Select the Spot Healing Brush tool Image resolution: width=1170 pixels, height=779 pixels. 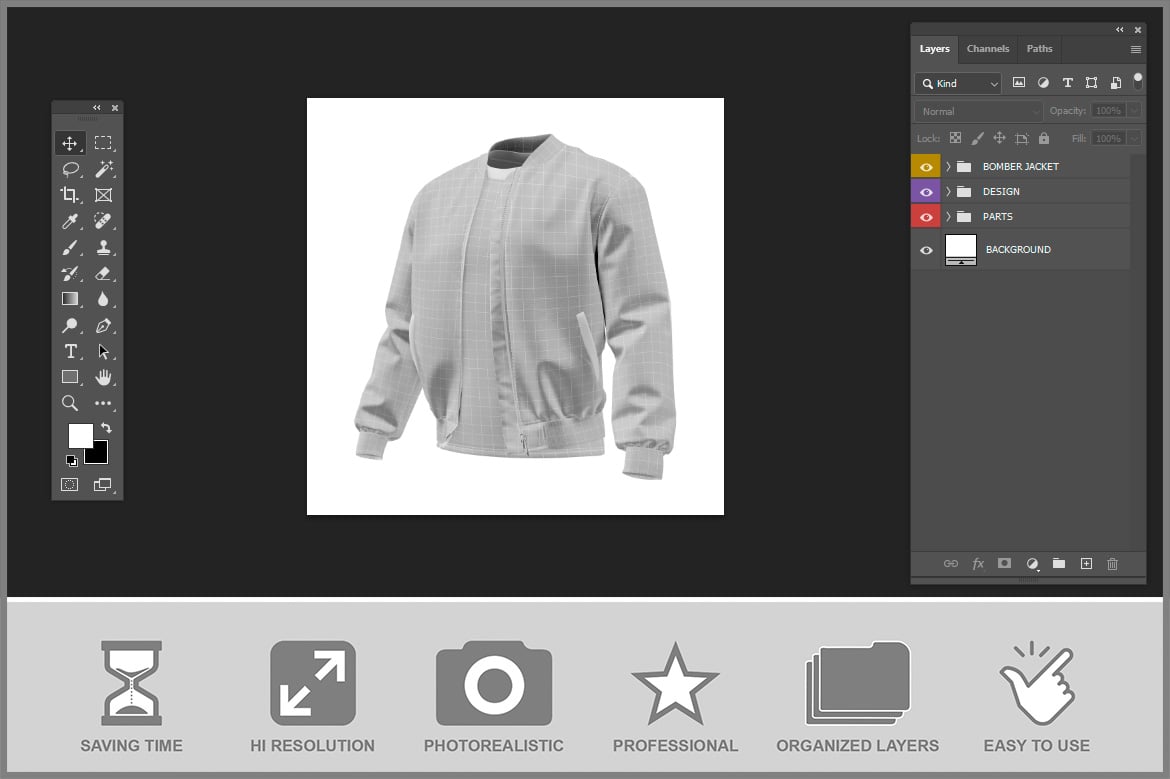103,222
